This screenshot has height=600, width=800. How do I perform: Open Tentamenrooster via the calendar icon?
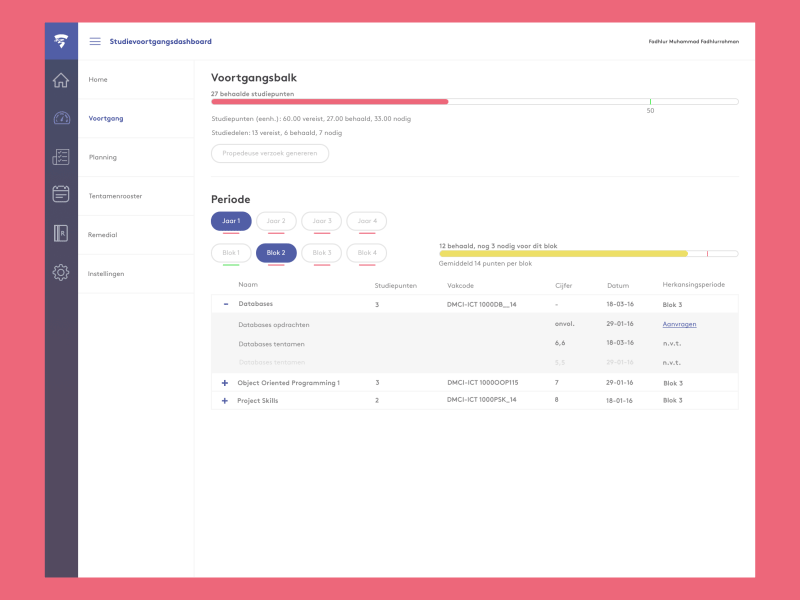pyautogui.click(x=60, y=196)
